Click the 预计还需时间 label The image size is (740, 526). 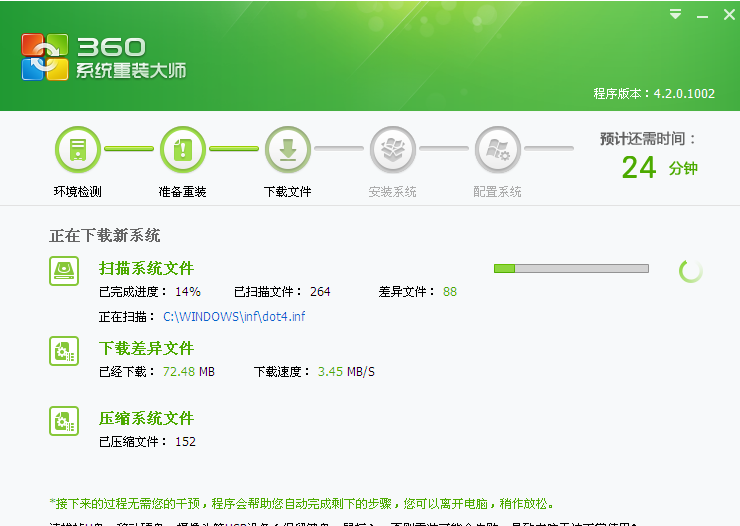[x=648, y=139]
